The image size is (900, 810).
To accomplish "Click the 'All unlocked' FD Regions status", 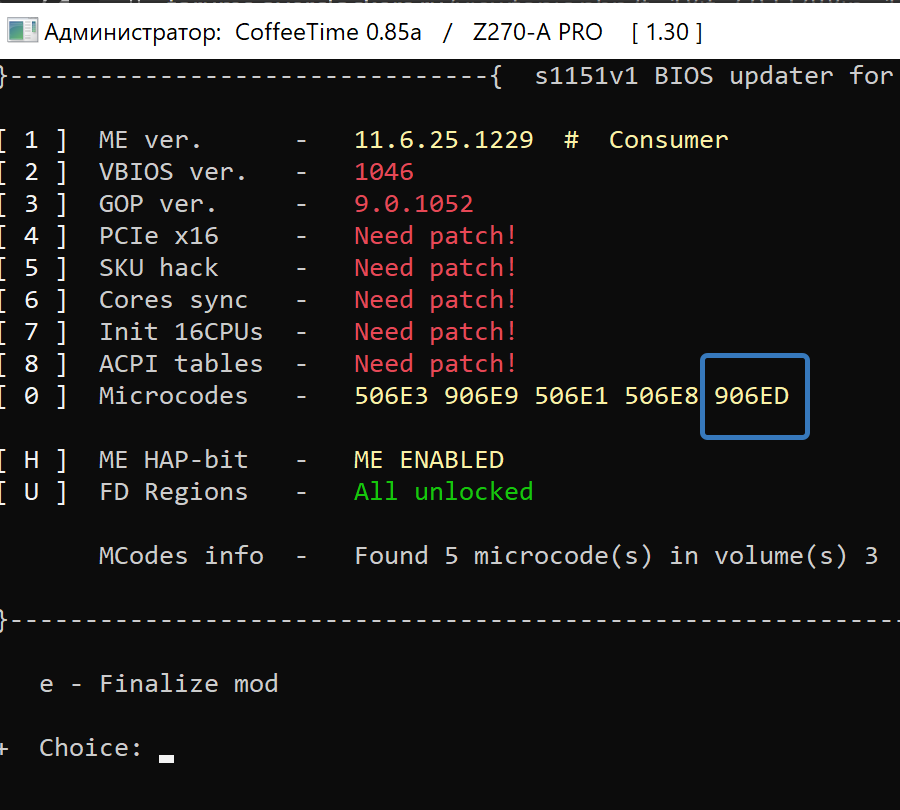I will tap(444, 492).
